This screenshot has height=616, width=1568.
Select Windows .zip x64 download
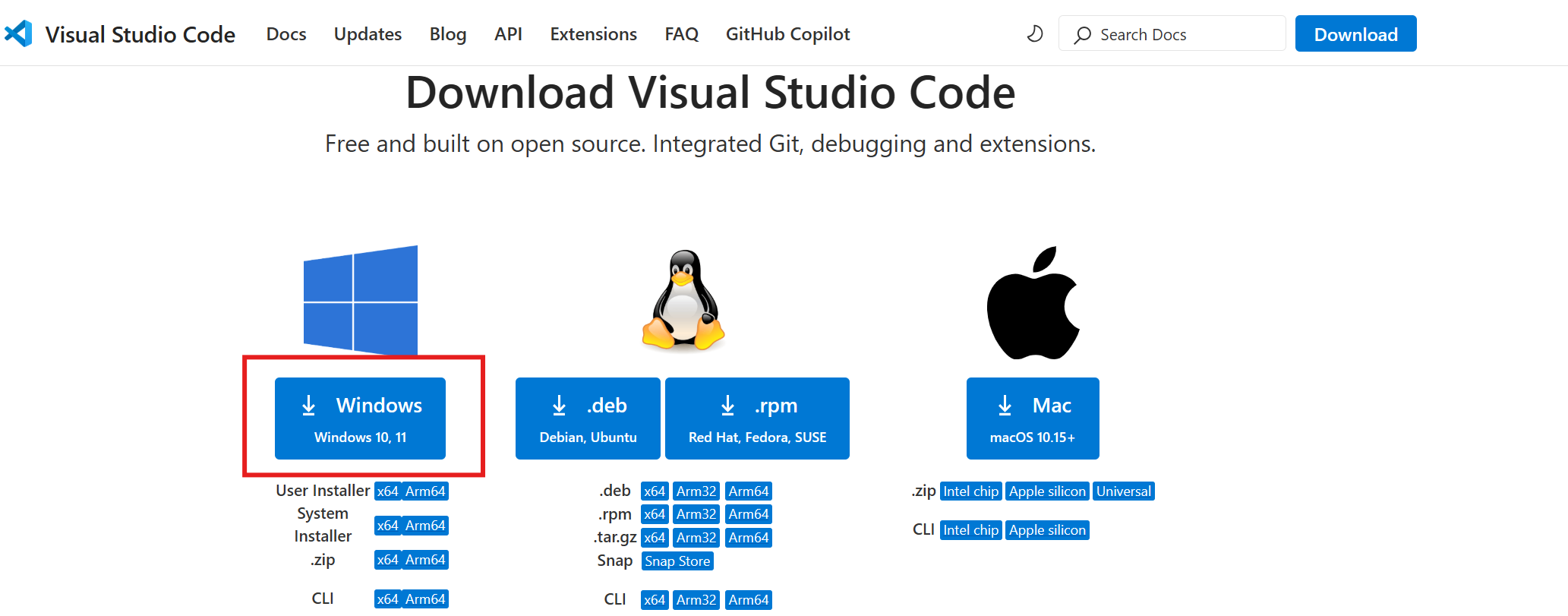click(387, 560)
